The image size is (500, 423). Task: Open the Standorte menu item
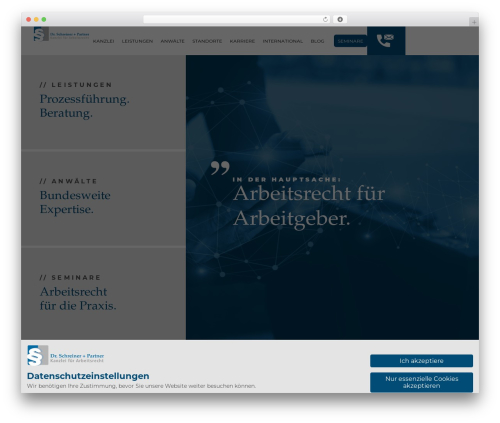coord(207,41)
